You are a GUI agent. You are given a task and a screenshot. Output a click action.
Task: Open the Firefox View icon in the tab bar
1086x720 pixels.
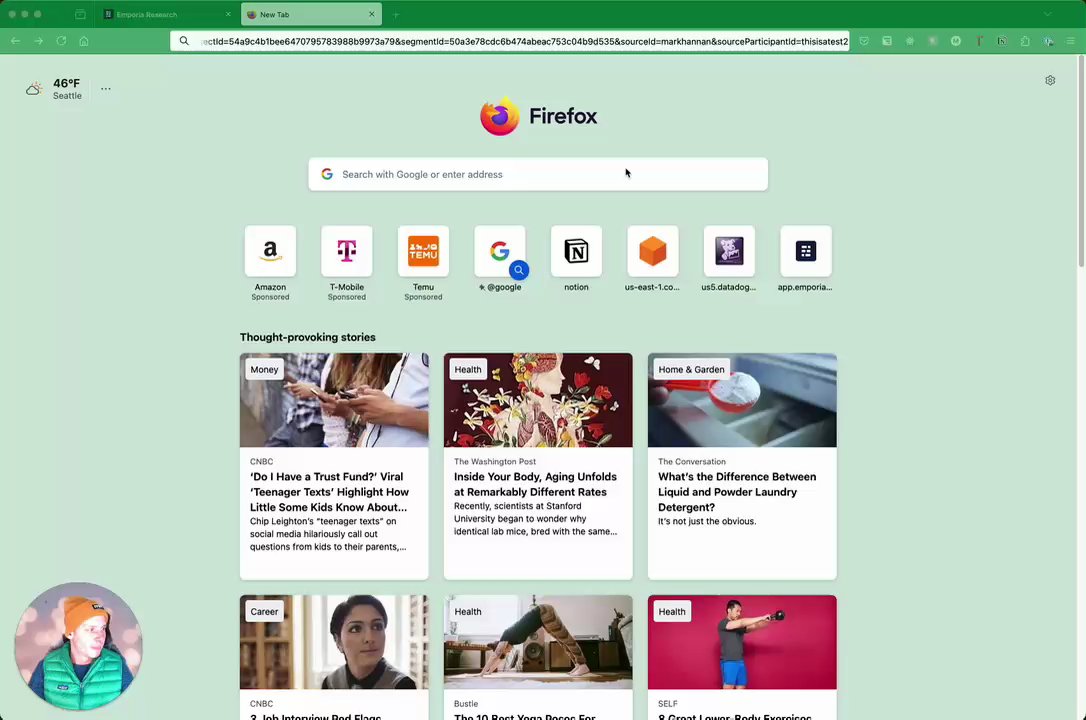[80, 14]
